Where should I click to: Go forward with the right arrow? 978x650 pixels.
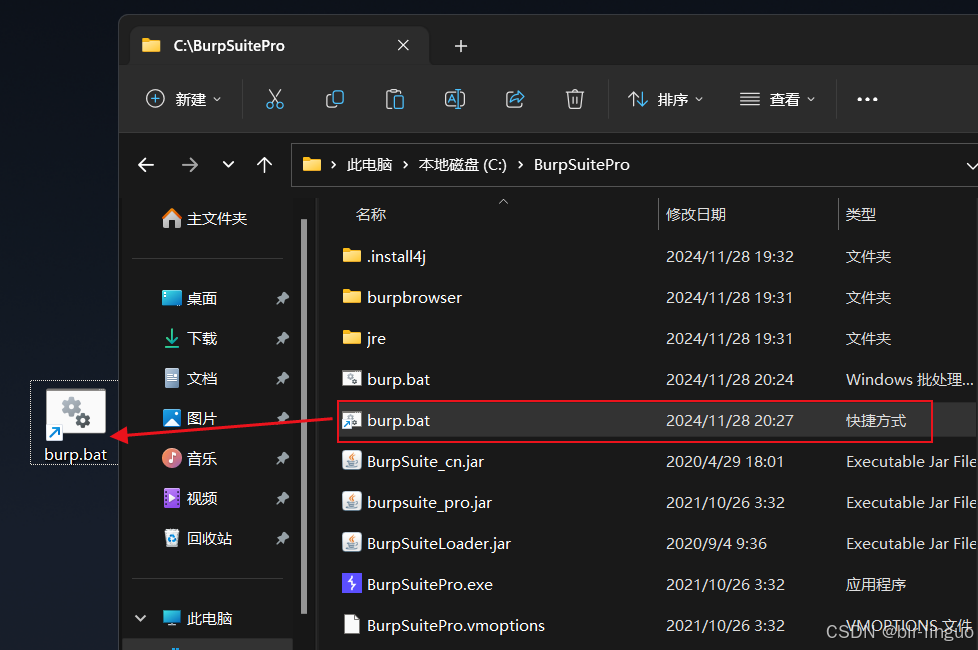(x=190, y=165)
